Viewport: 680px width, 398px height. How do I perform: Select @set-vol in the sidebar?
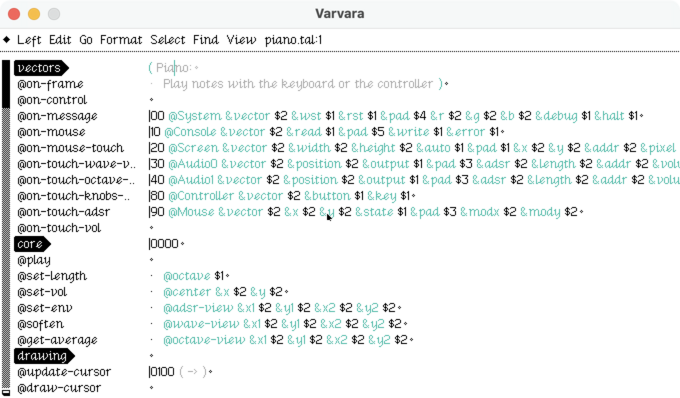click(x=42, y=293)
